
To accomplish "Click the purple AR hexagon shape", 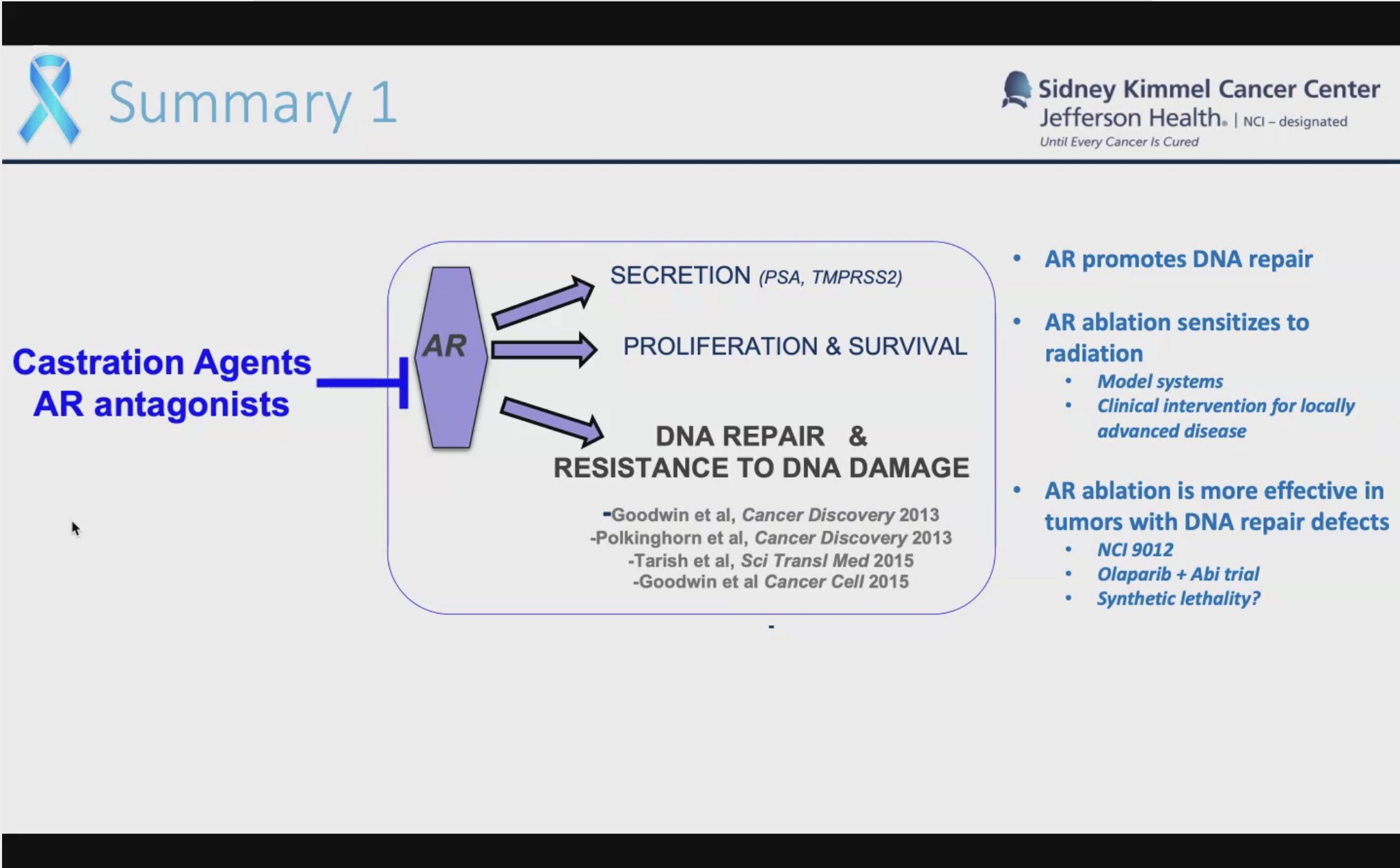I will coord(451,357).
